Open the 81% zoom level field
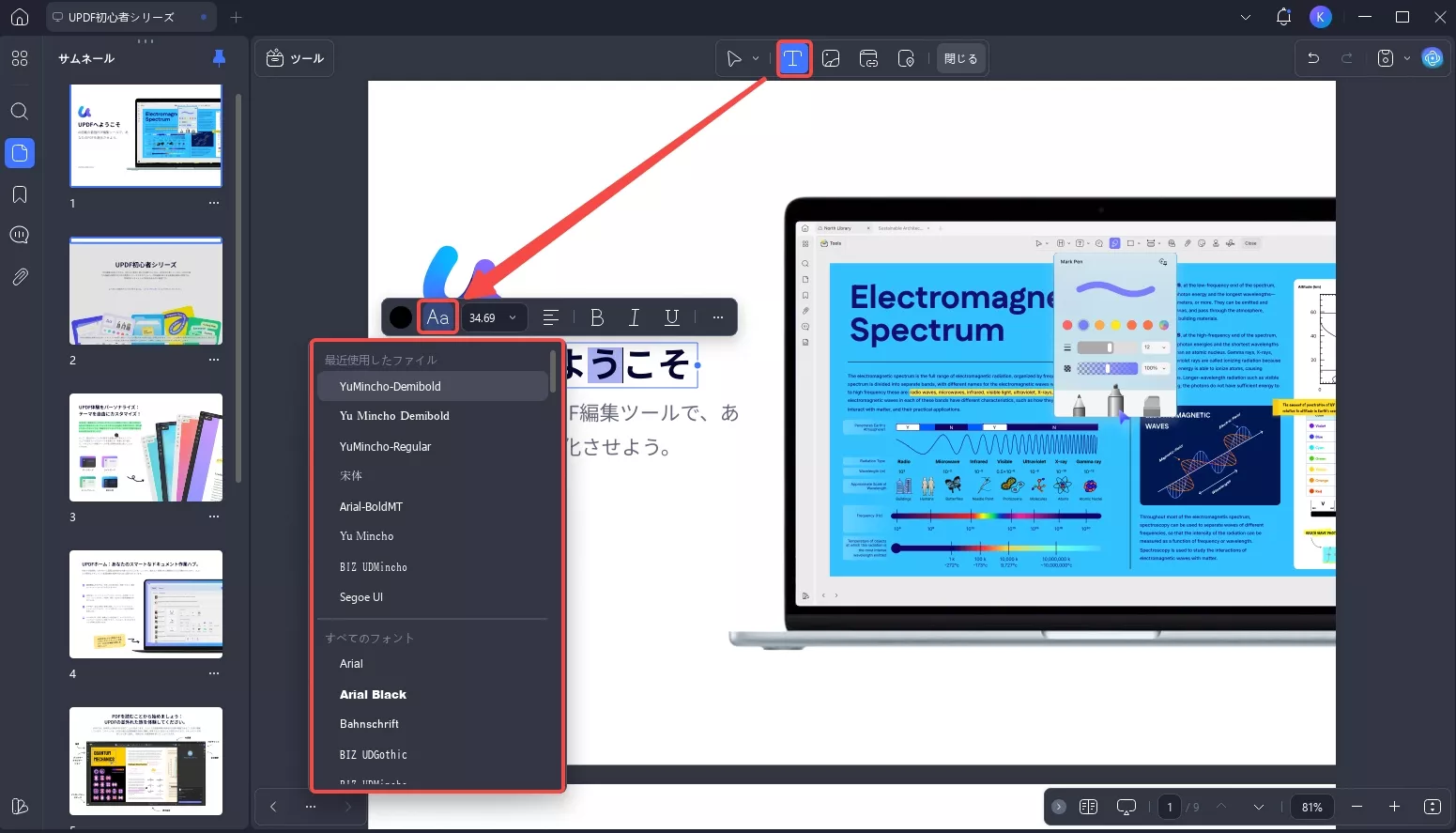1456x833 pixels. (1312, 807)
